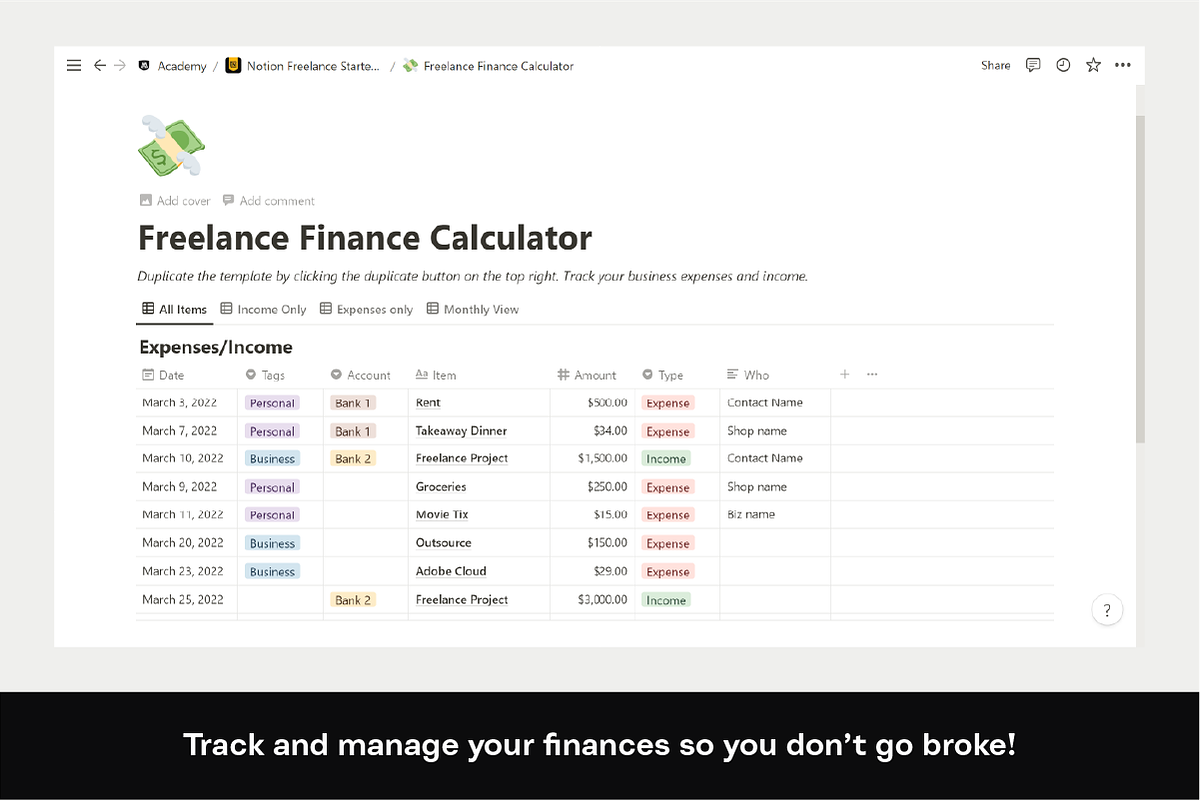The height and width of the screenshot is (800, 1200).
Task: Open the hamburger sidebar menu
Action: click(74, 66)
